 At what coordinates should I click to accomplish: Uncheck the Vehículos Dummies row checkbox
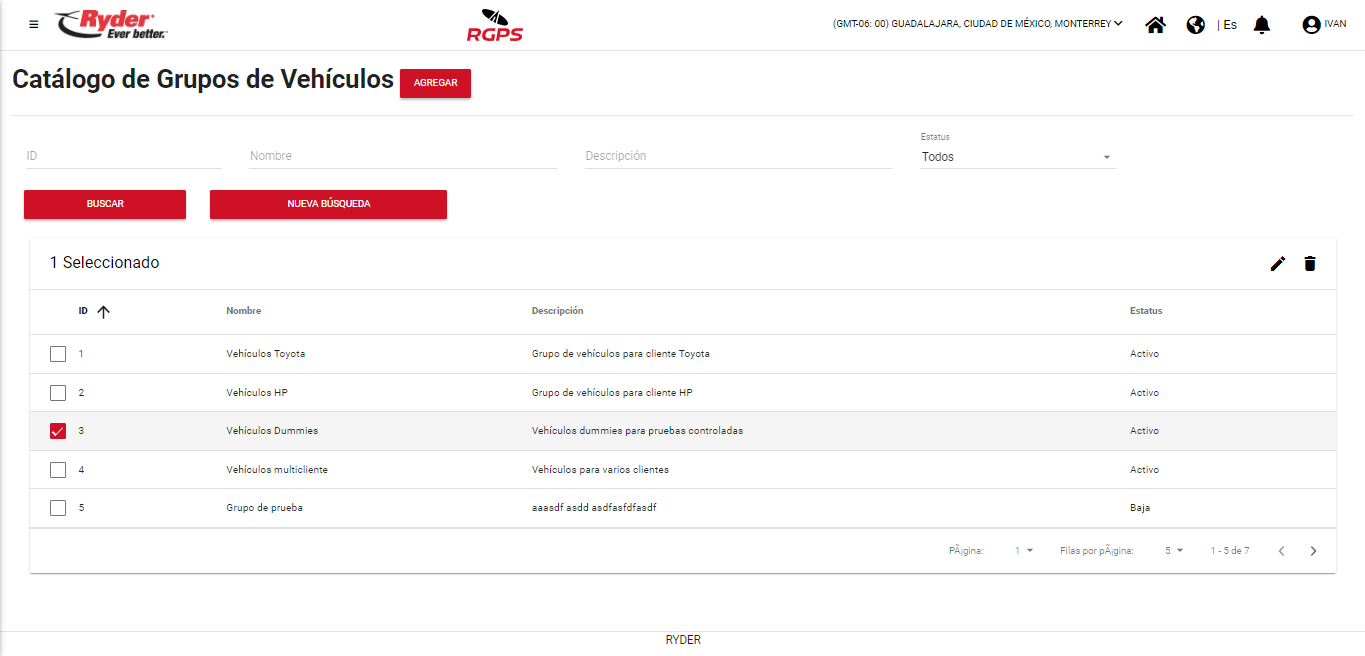(x=58, y=431)
